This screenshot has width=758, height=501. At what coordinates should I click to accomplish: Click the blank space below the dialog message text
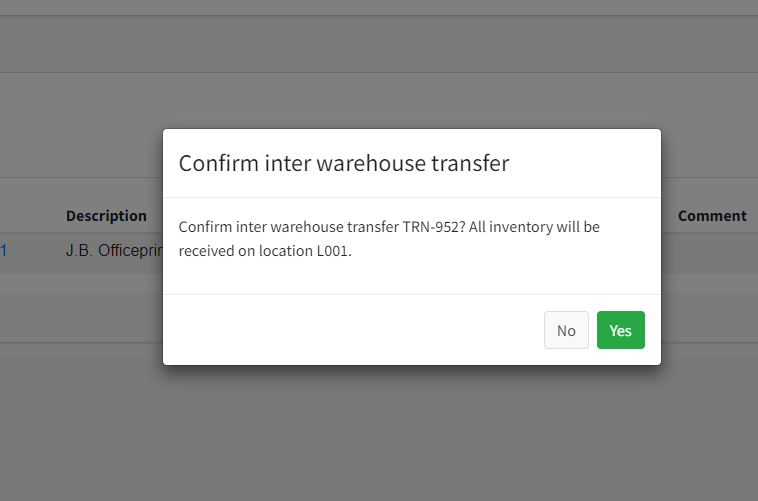(410, 278)
